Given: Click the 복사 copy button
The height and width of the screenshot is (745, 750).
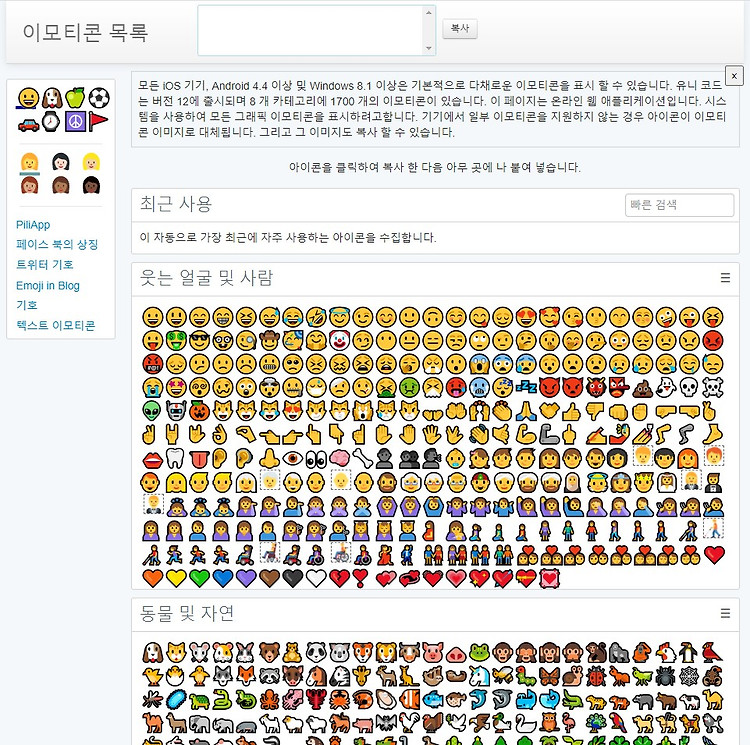Looking at the screenshot, I should (460, 29).
